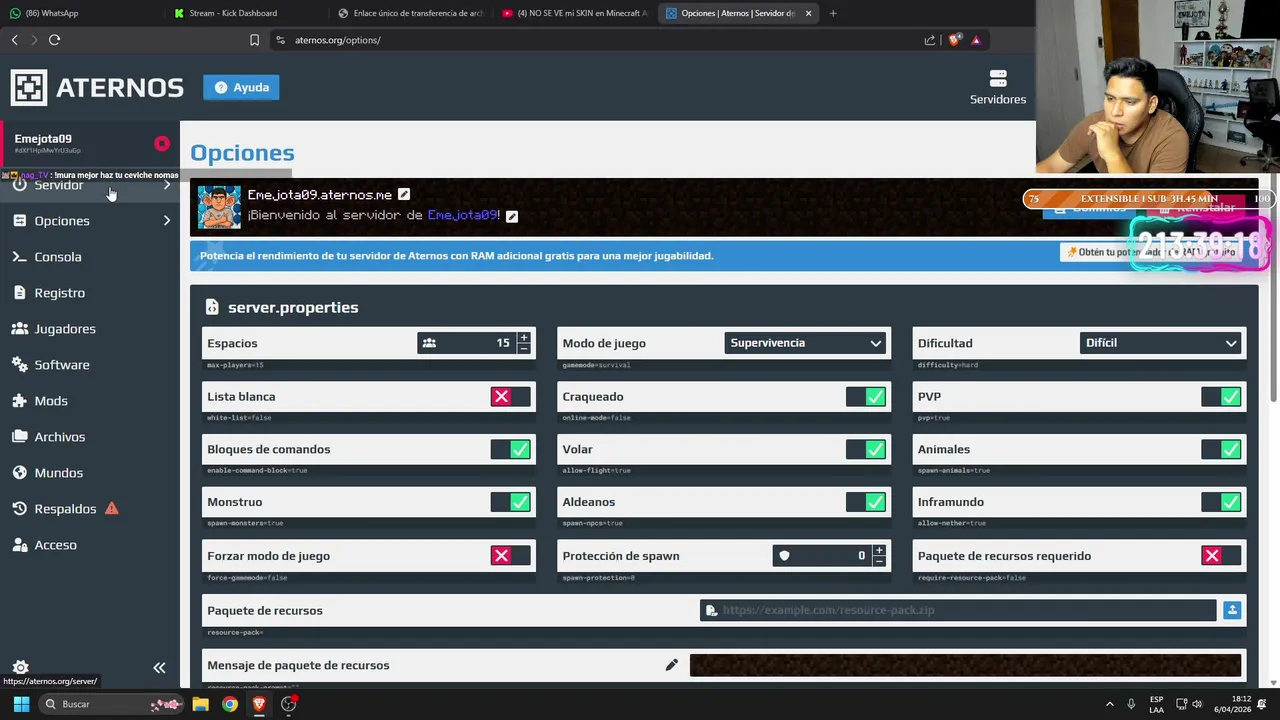This screenshot has height=720, width=1280.
Task: Expand the Servidor submenu chevron
Action: (167, 185)
